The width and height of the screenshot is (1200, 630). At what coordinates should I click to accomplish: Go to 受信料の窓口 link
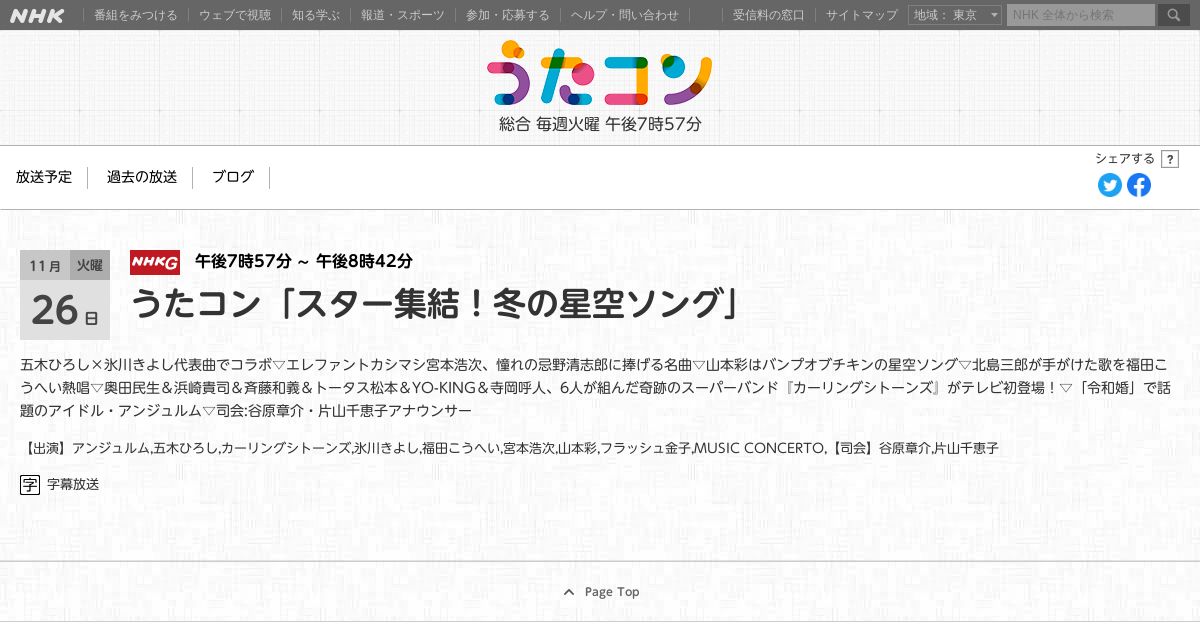tap(769, 15)
